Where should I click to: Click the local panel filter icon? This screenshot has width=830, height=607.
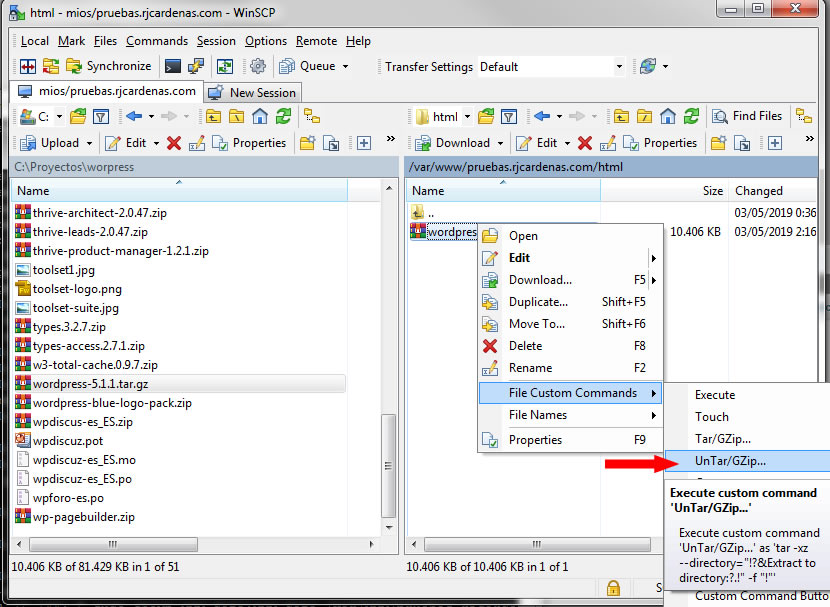tap(101, 116)
